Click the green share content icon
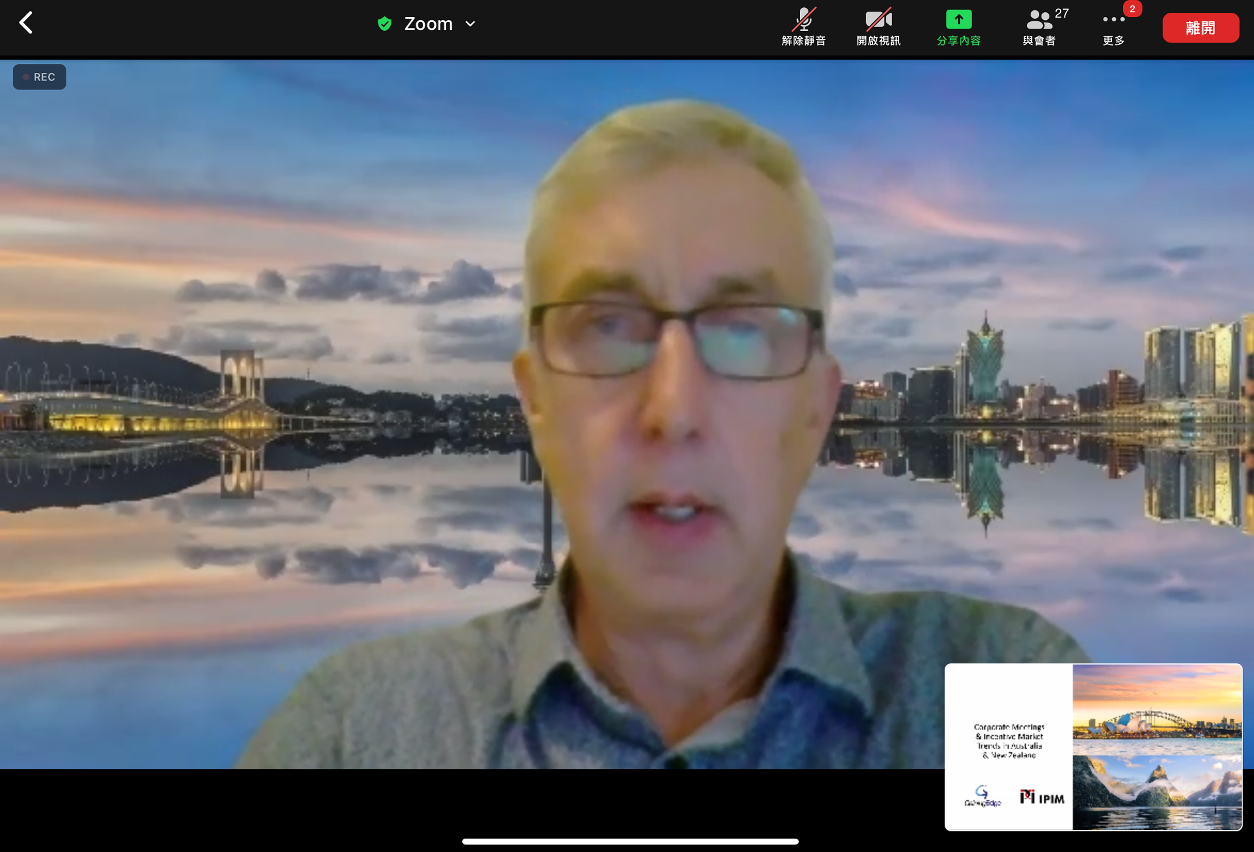Image resolution: width=1254 pixels, height=852 pixels. pos(958,19)
